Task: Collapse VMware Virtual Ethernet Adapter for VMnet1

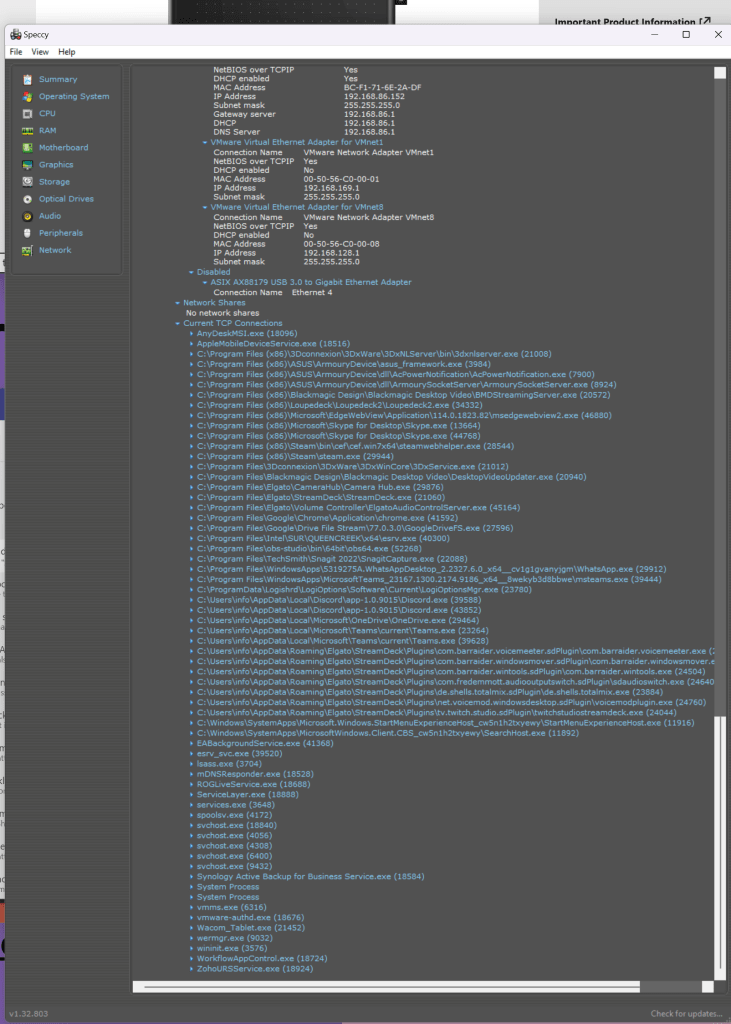Action: 204,142
